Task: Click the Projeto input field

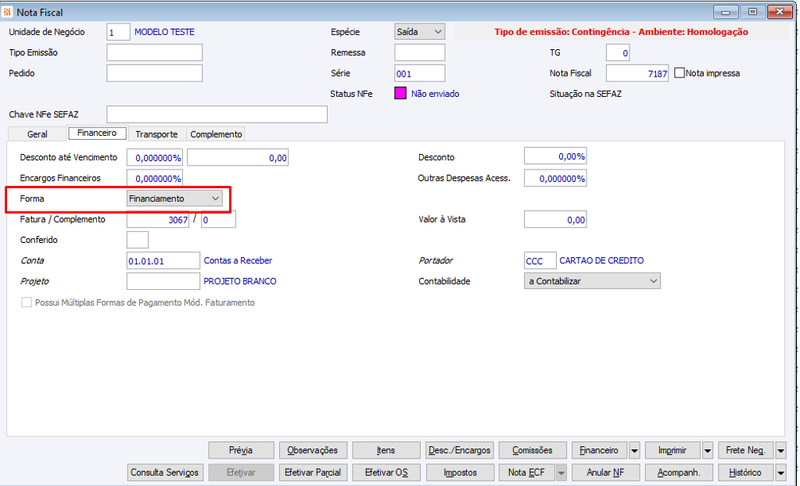Action: (163, 281)
